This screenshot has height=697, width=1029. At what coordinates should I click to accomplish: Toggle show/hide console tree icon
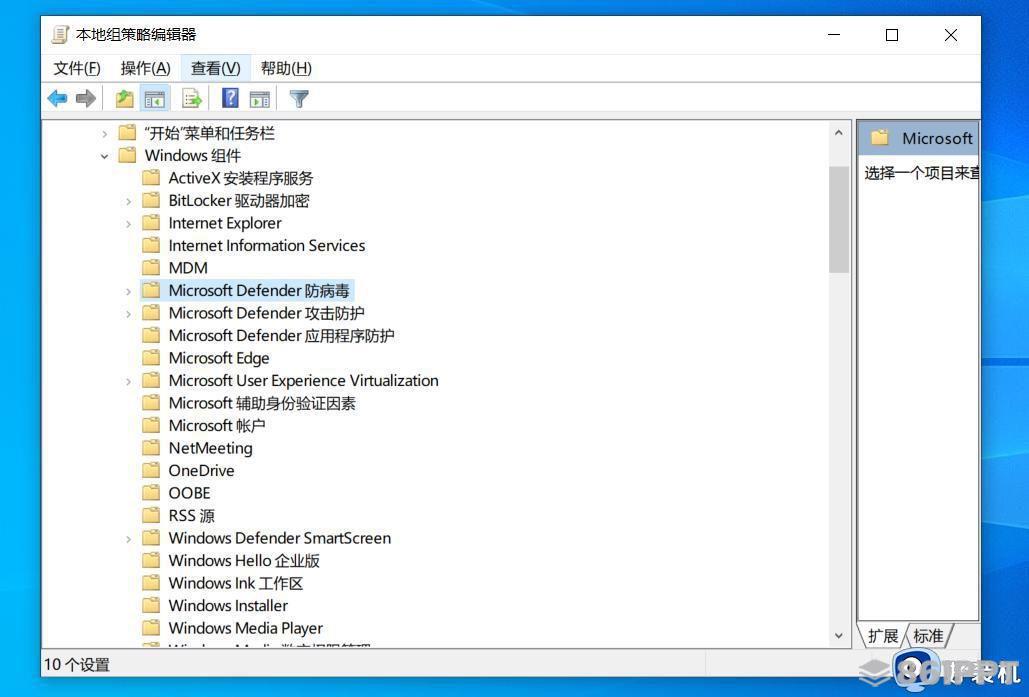point(155,99)
